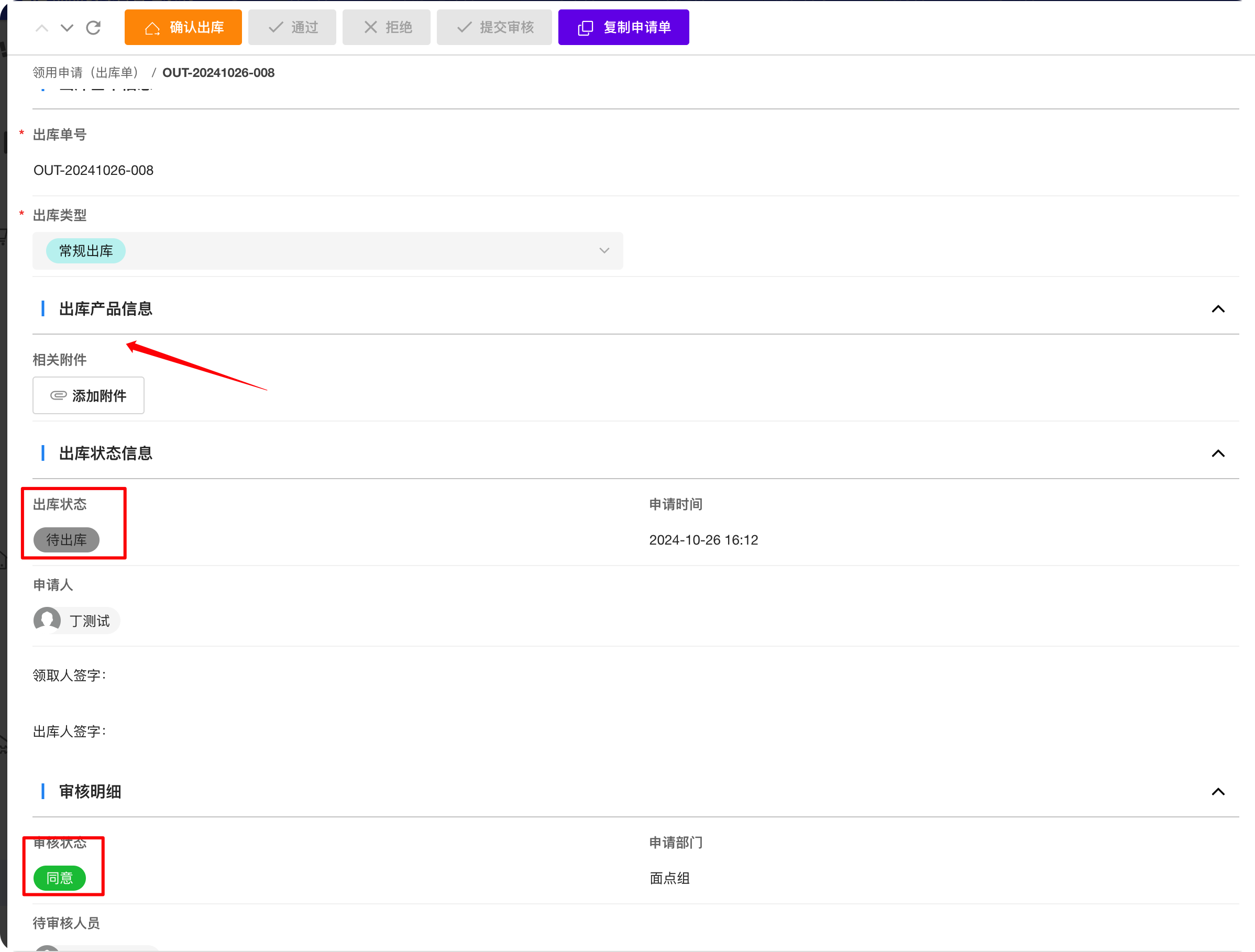Collapse the 出库状态信息 section
The width and height of the screenshot is (1255, 952).
(1218, 453)
